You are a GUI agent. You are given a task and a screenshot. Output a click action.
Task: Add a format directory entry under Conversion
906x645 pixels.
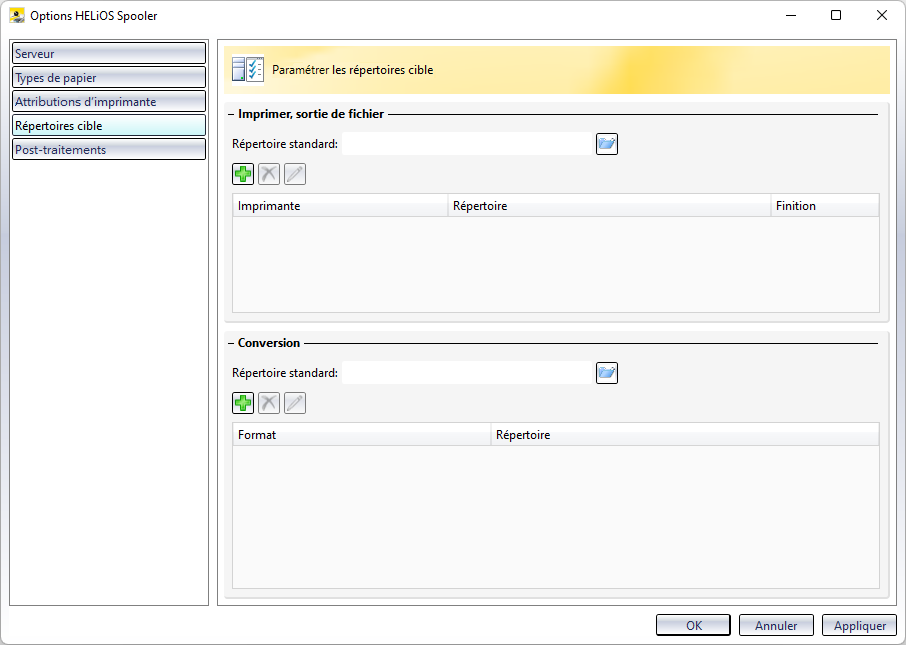[243, 403]
